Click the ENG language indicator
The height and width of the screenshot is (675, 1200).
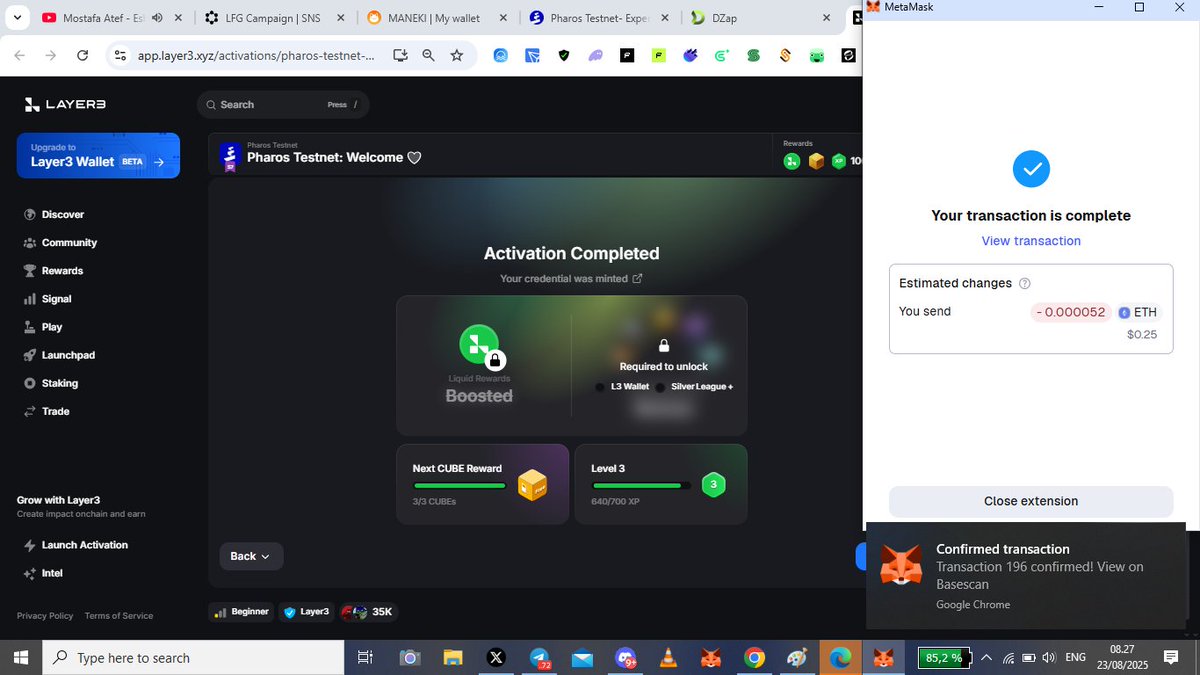[1076, 657]
